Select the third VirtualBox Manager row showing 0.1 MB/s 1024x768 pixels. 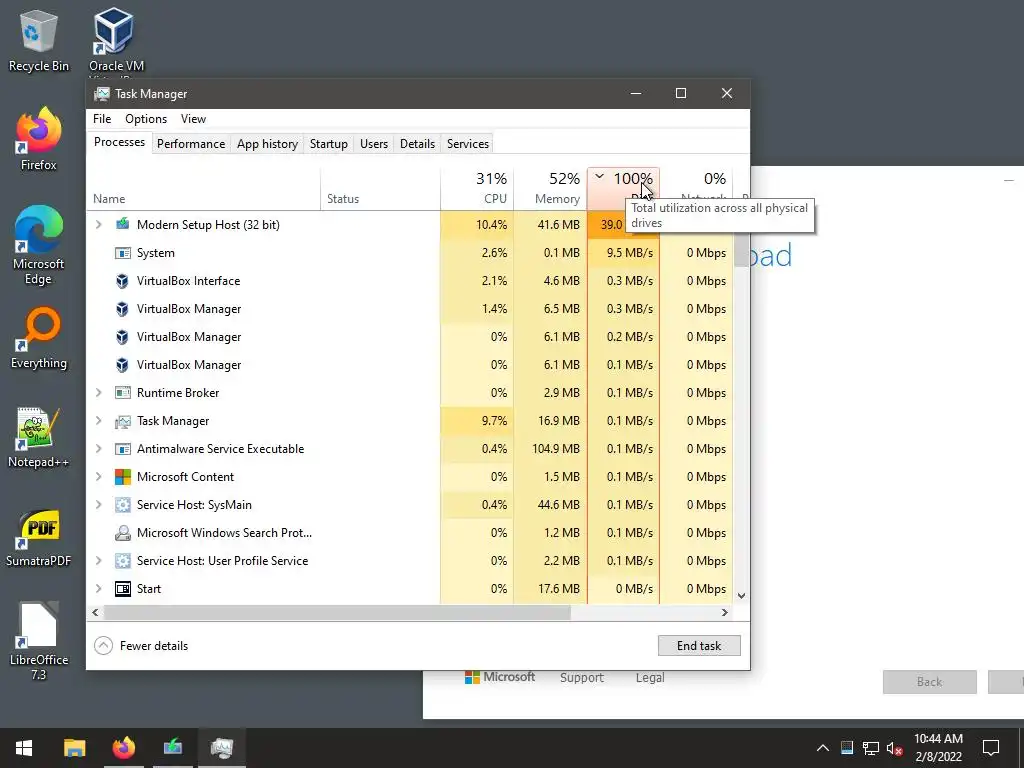[x=410, y=364]
